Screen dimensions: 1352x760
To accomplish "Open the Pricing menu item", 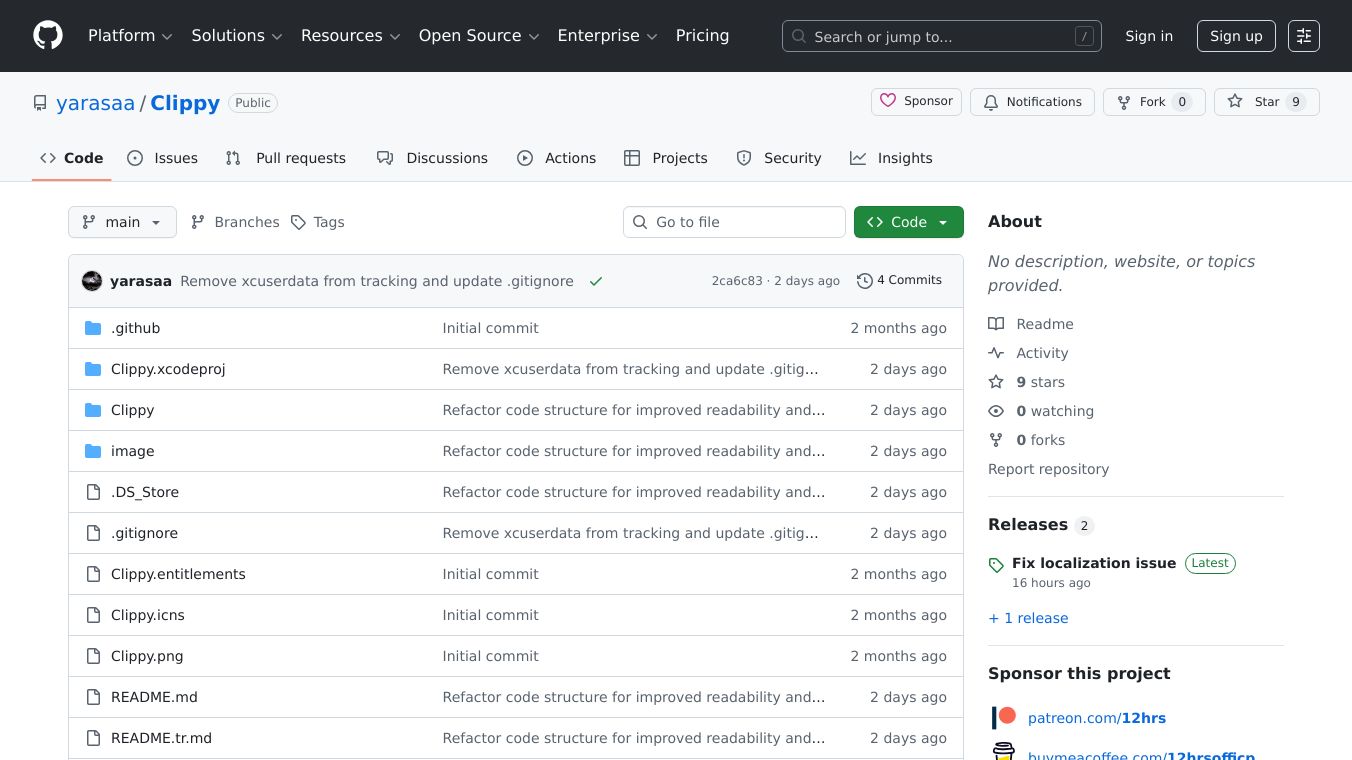I will pyautogui.click(x=702, y=35).
